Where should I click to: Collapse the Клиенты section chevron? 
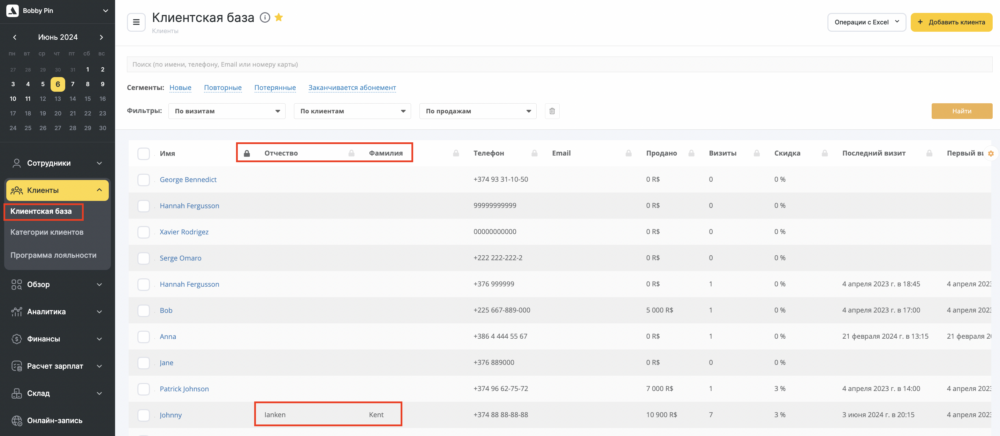(x=99, y=191)
